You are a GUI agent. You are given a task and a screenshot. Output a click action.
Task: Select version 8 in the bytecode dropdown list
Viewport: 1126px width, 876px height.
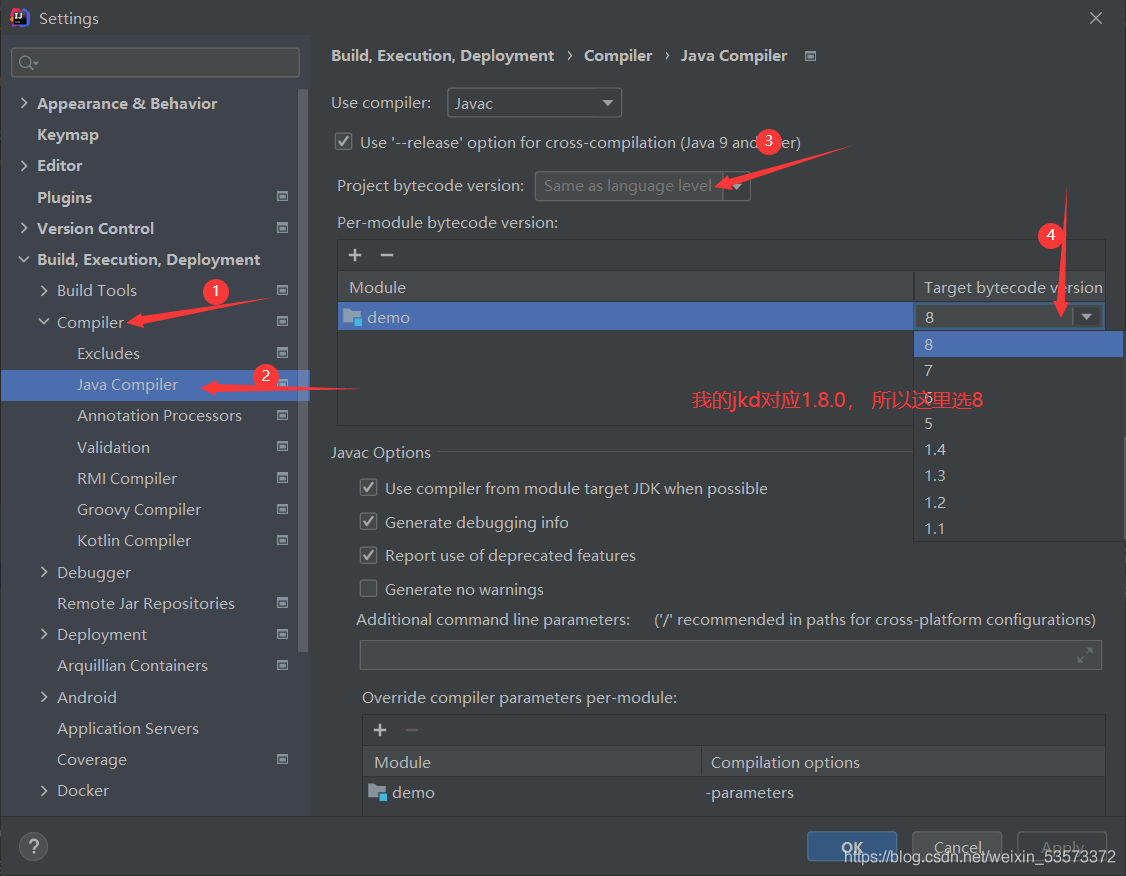[x=1018, y=344]
